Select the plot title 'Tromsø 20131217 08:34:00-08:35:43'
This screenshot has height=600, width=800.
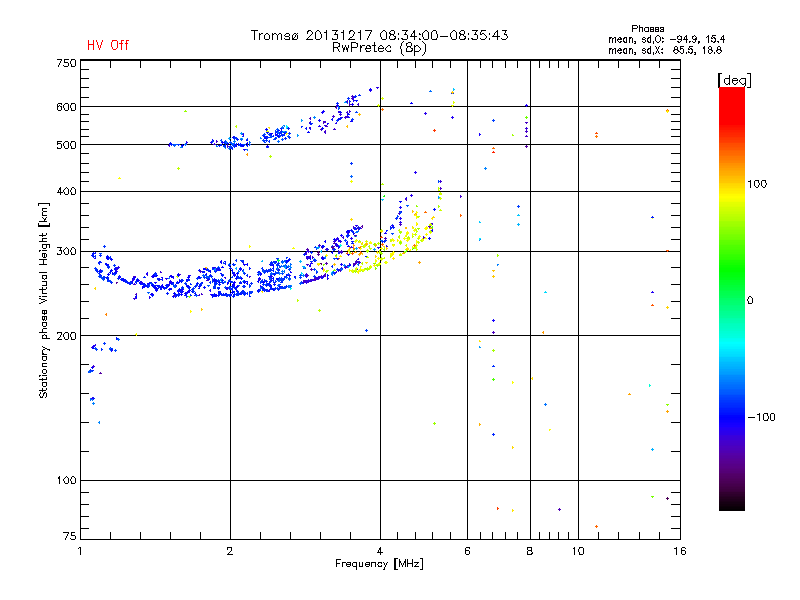[x=379, y=35]
